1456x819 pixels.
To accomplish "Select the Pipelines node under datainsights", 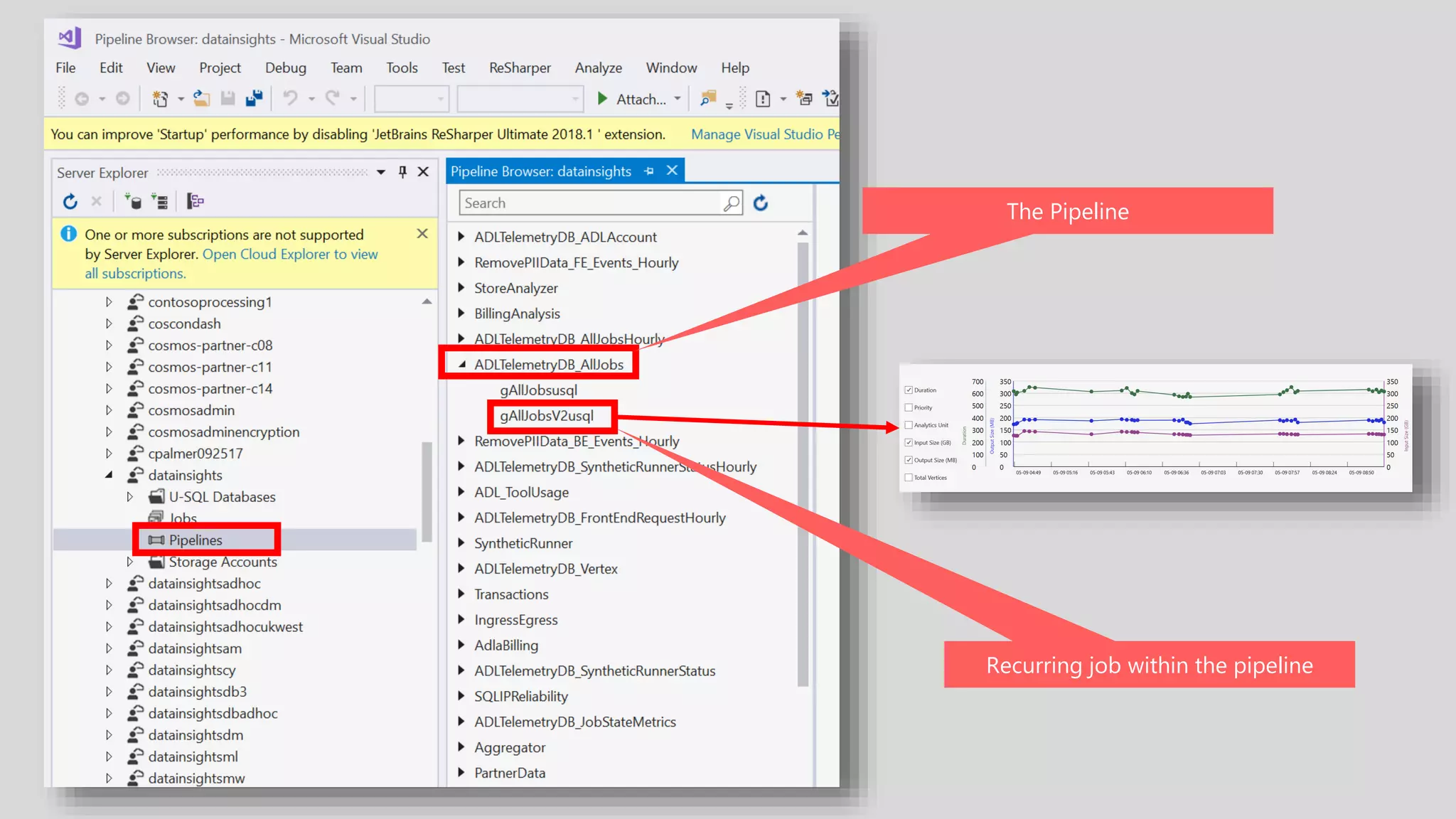I will [x=196, y=540].
